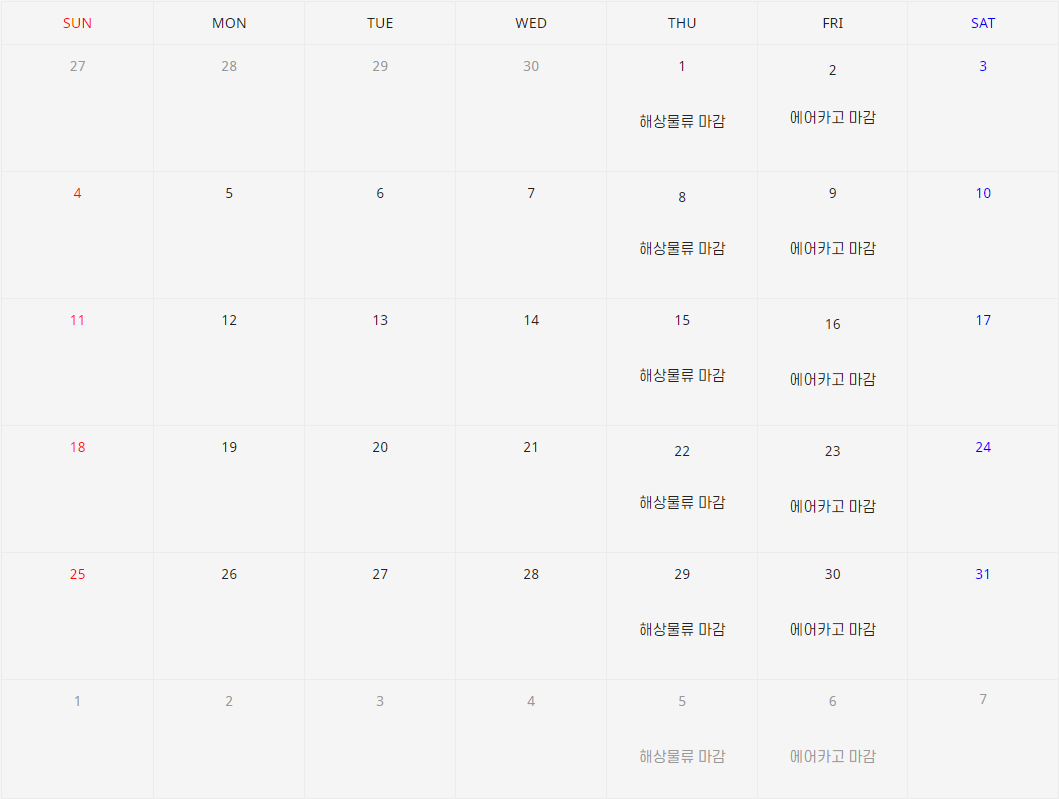Click the 에어카고 마감 event on the 23rd
This screenshot has width=1059, height=799.
832,507
